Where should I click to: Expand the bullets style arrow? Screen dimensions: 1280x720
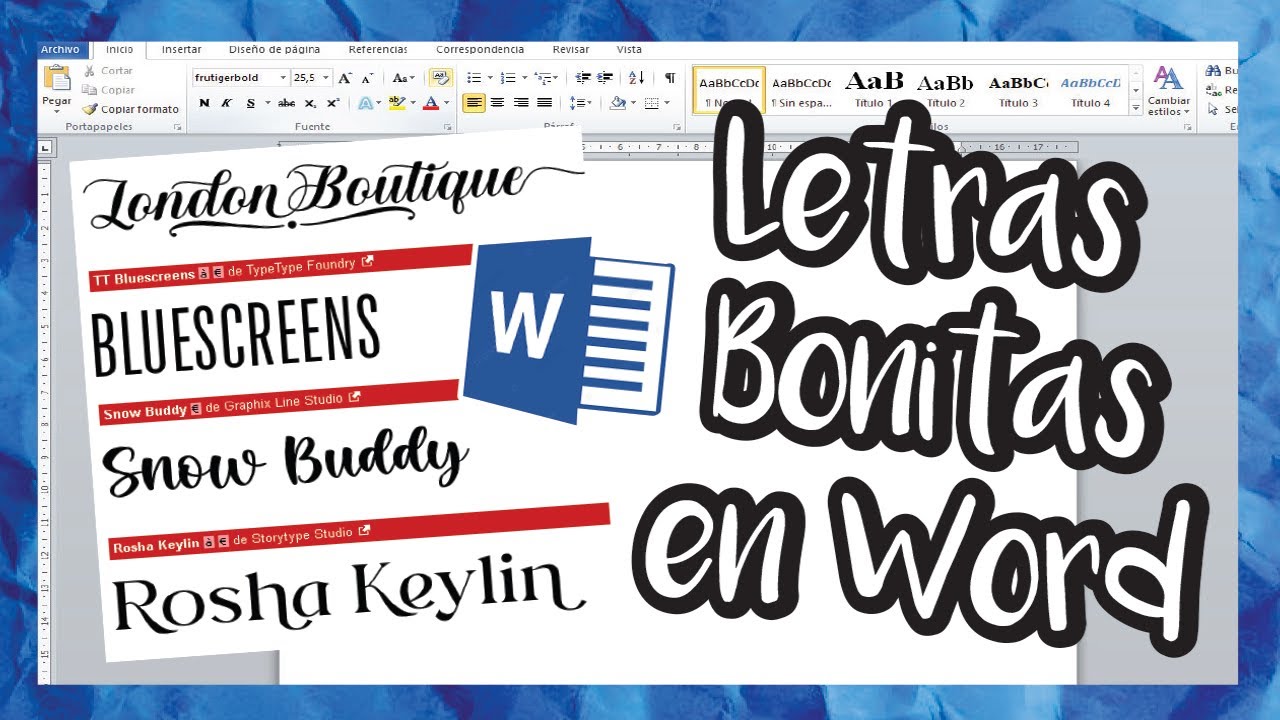tap(489, 78)
